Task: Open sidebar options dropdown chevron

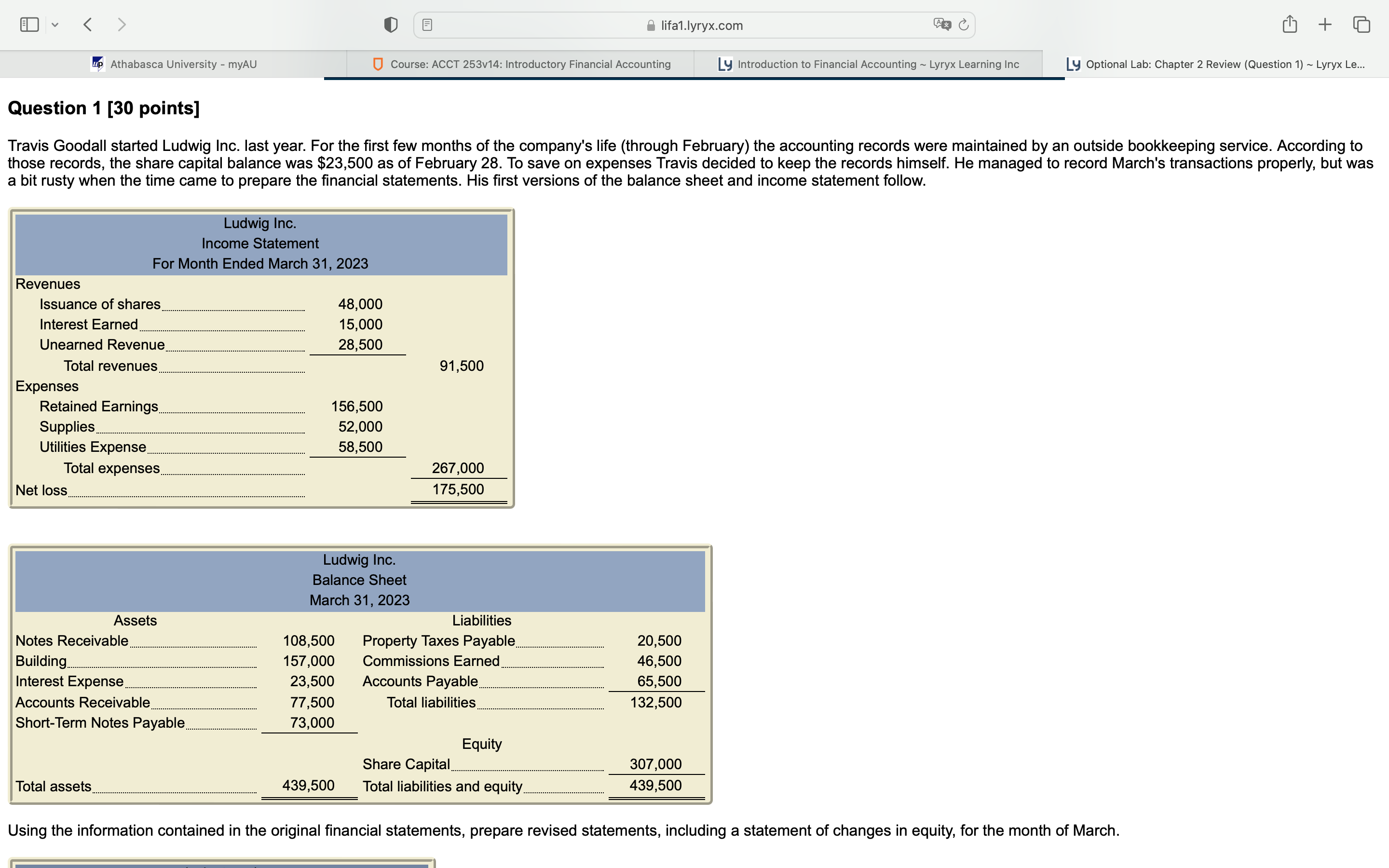Action: tap(55, 25)
